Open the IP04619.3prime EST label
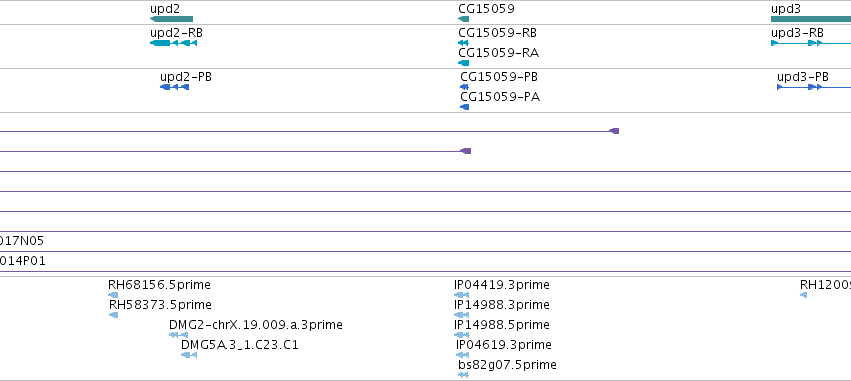 [x=504, y=345]
